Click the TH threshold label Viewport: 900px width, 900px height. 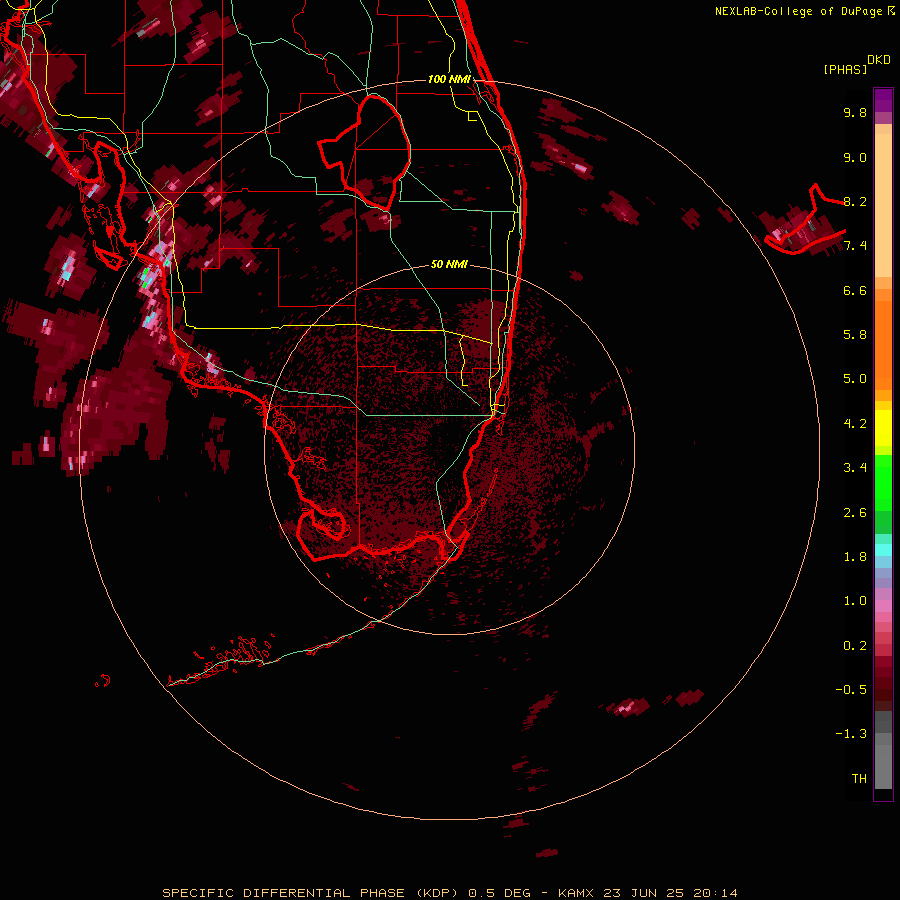pyautogui.click(x=859, y=779)
